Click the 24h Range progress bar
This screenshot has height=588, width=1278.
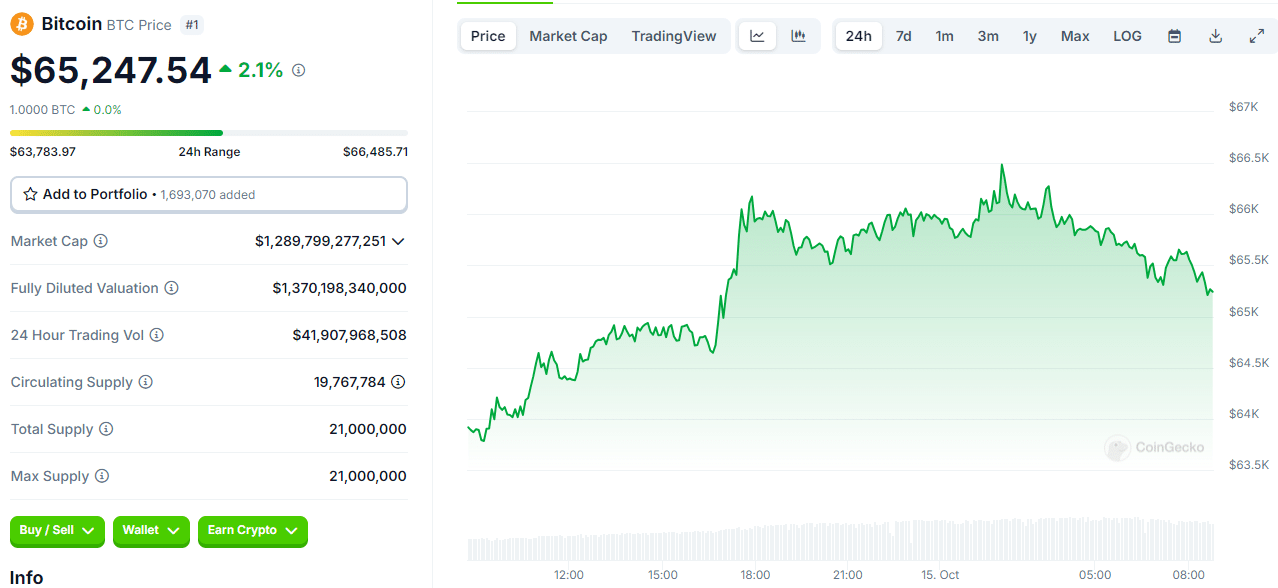tap(209, 133)
